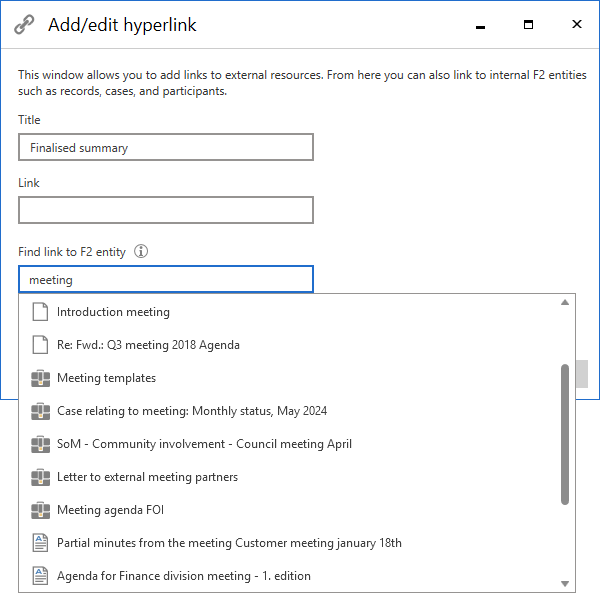
Task: Click the document icon of Agenda for Finance division
Action: 40,576
